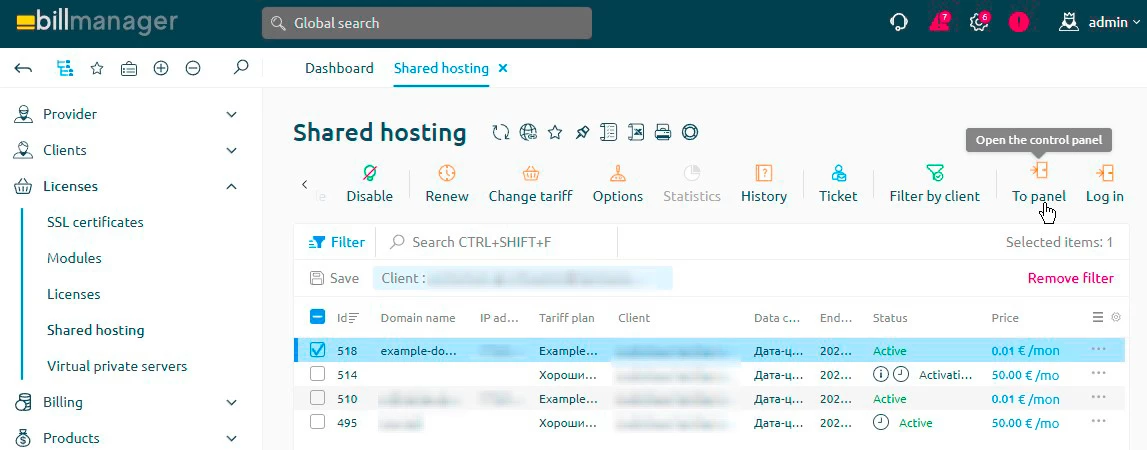Click the refresh icon beside Shared hosting title

pos(501,132)
